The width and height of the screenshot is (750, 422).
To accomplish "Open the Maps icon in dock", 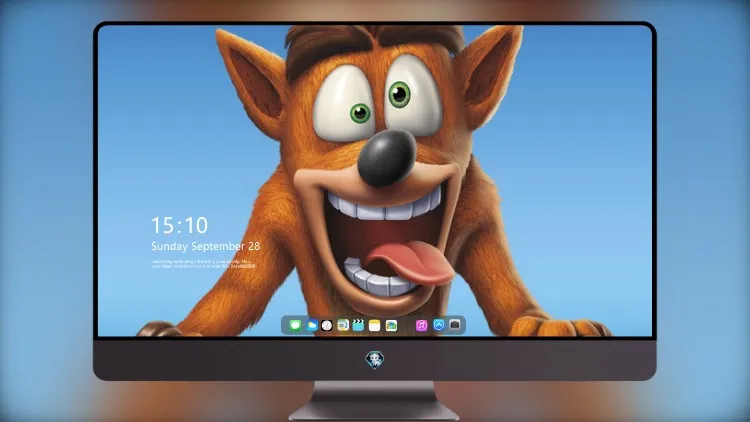I will [x=343, y=325].
